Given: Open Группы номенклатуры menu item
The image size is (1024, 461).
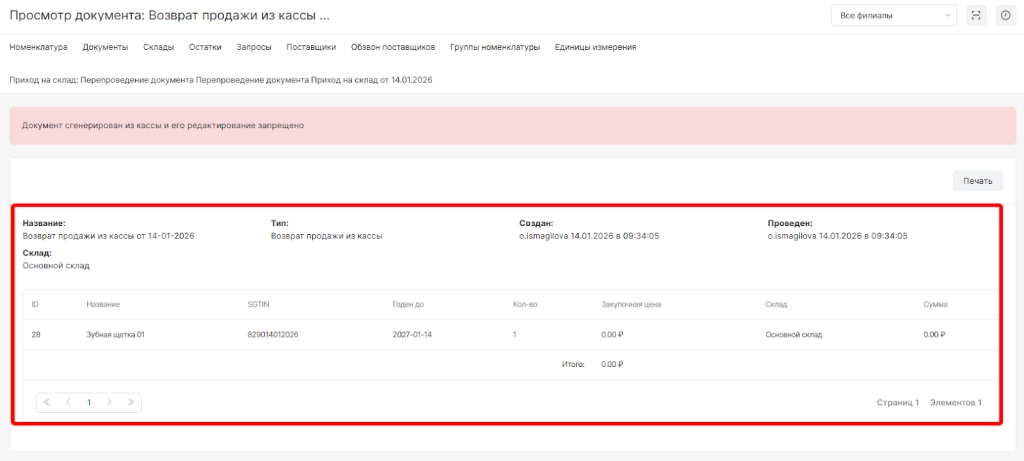Looking at the screenshot, I should tap(495, 47).
